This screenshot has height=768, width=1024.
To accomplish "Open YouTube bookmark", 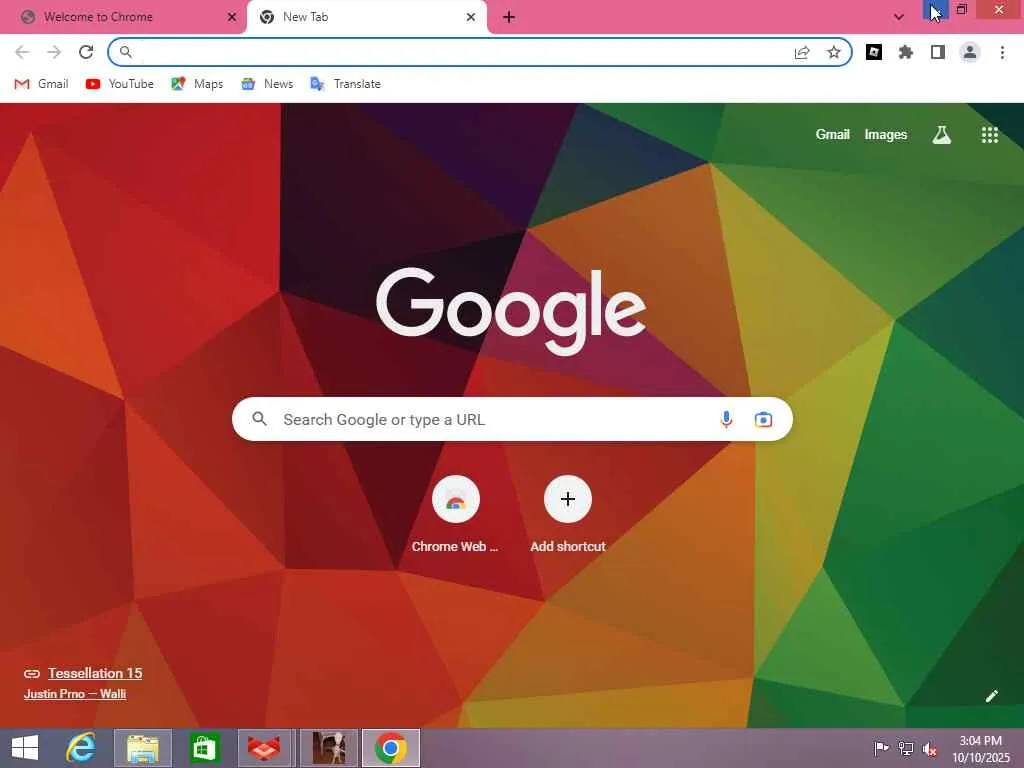I will 120,84.
